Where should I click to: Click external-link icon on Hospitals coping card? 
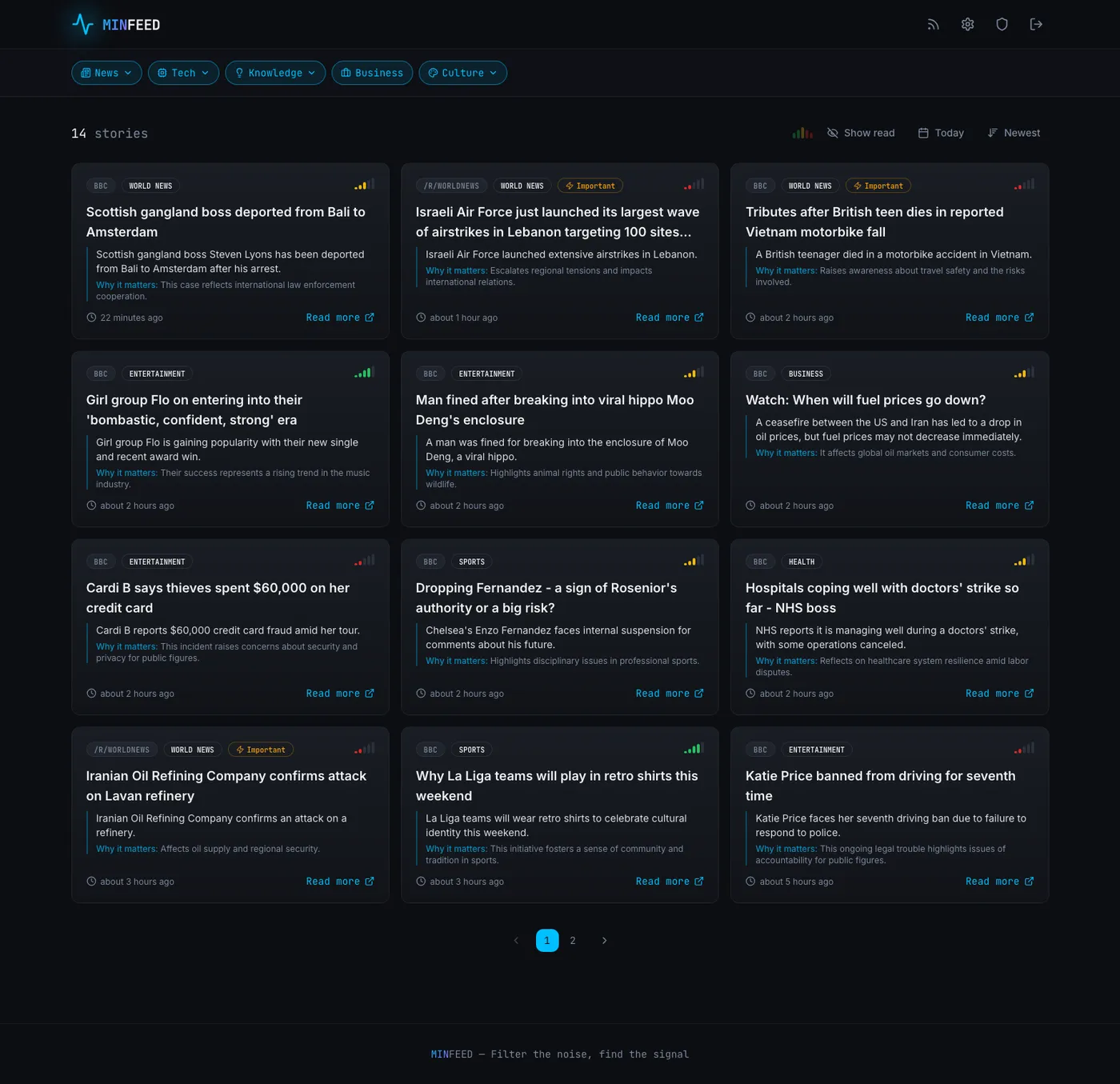[x=1030, y=694]
